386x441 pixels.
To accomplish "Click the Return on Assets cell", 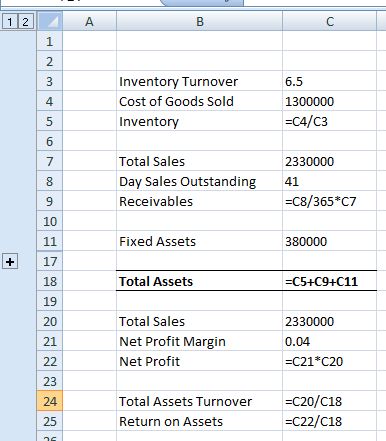I will 199,421.
